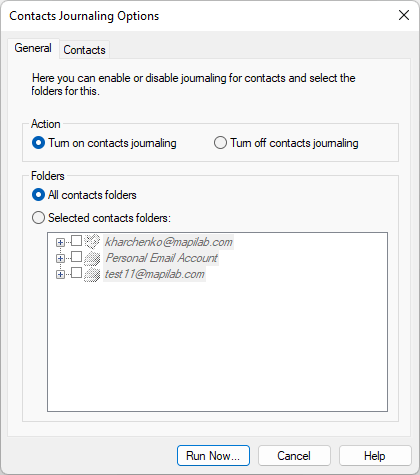
Task: Close the Contacts Journaling Options dialog
Action: tap(404, 15)
